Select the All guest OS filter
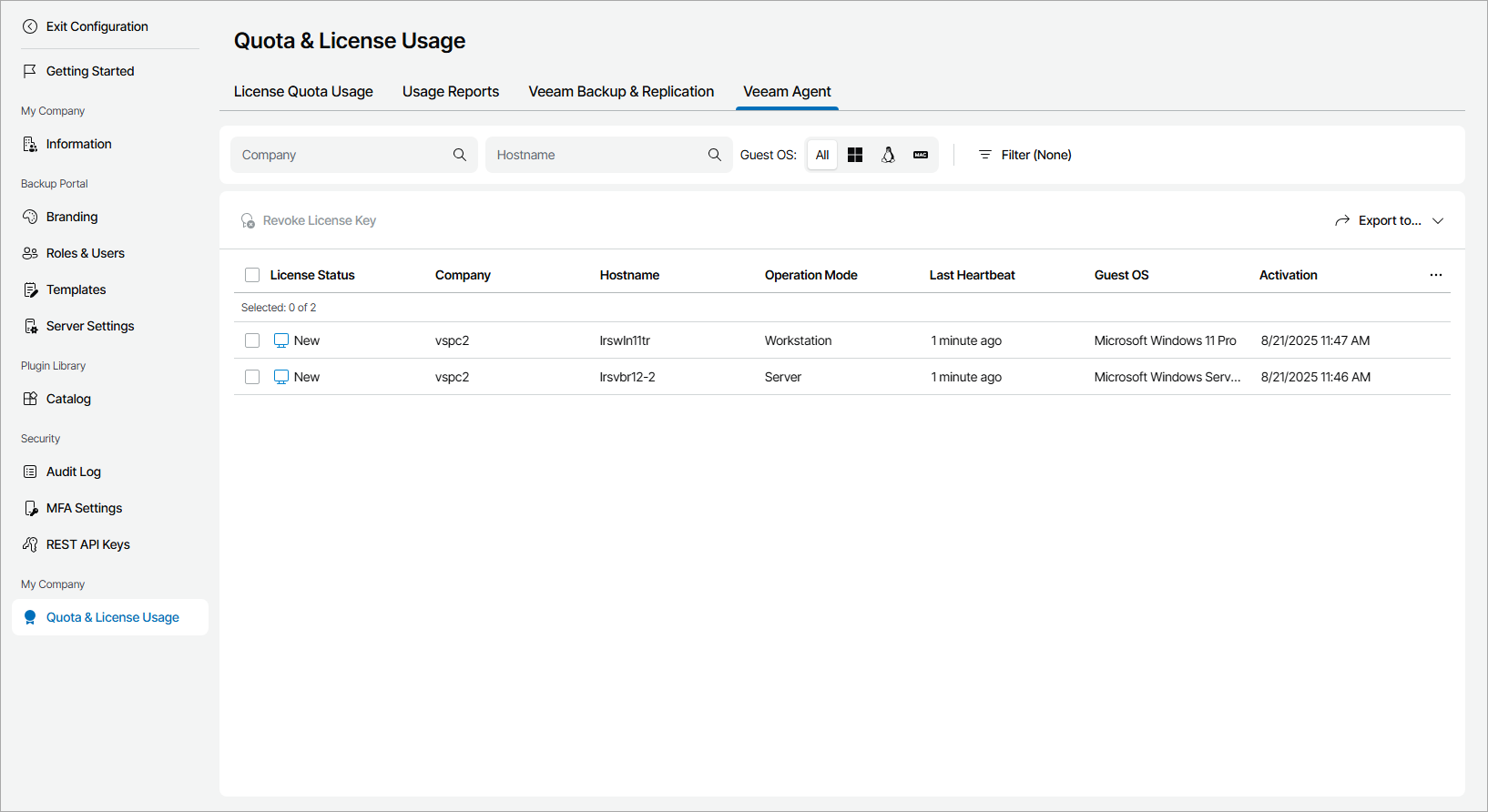Viewport: 1488px width, 812px height. click(x=822, y=155)
